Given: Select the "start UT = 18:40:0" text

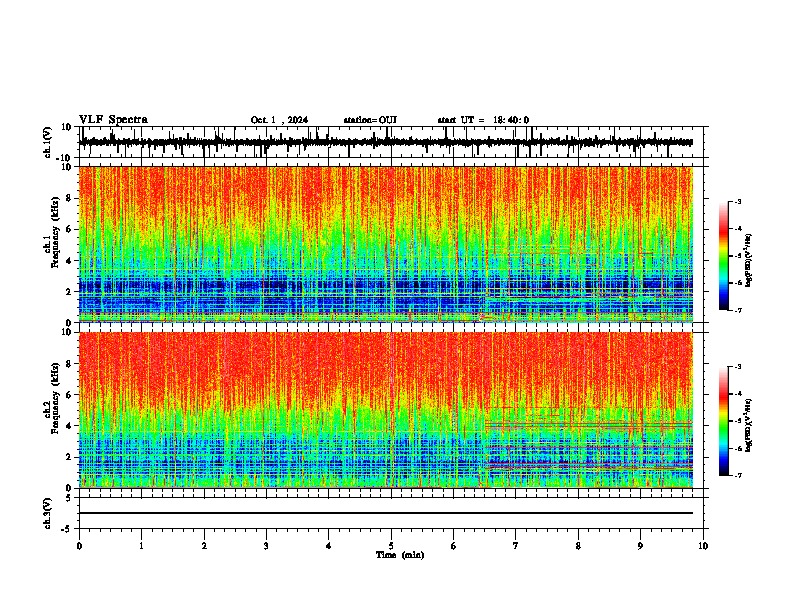Looking at the screenshot, I should click(x=483, y=120).
